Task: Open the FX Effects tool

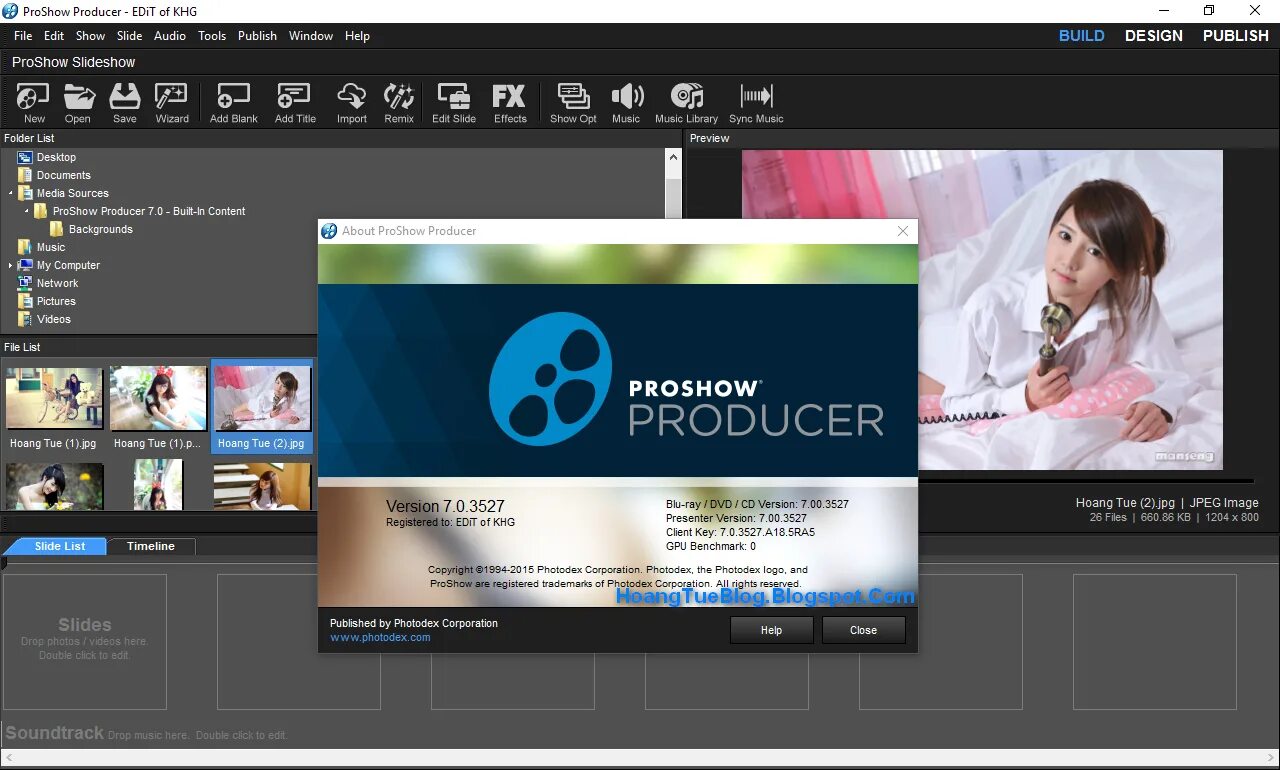Action: pyautogui.click(x=510, y=103)
